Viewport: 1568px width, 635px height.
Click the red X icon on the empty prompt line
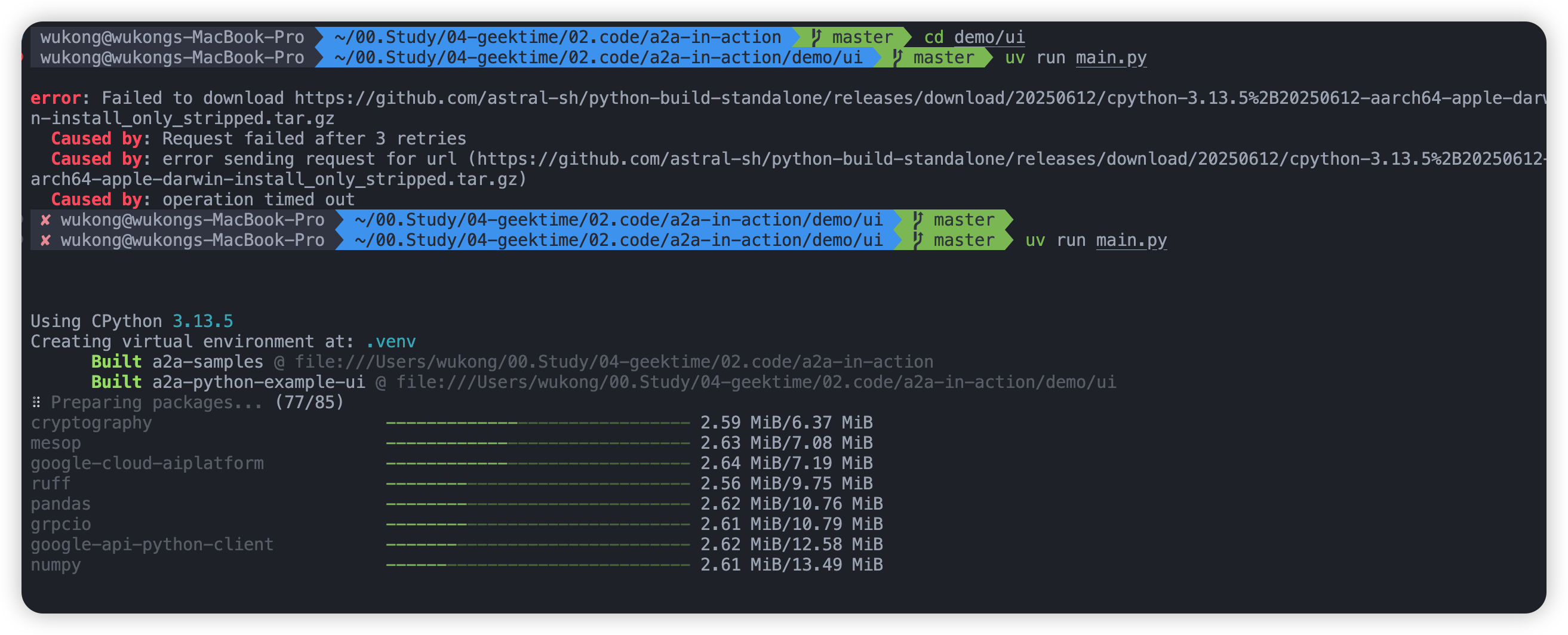tap(45, 220)
